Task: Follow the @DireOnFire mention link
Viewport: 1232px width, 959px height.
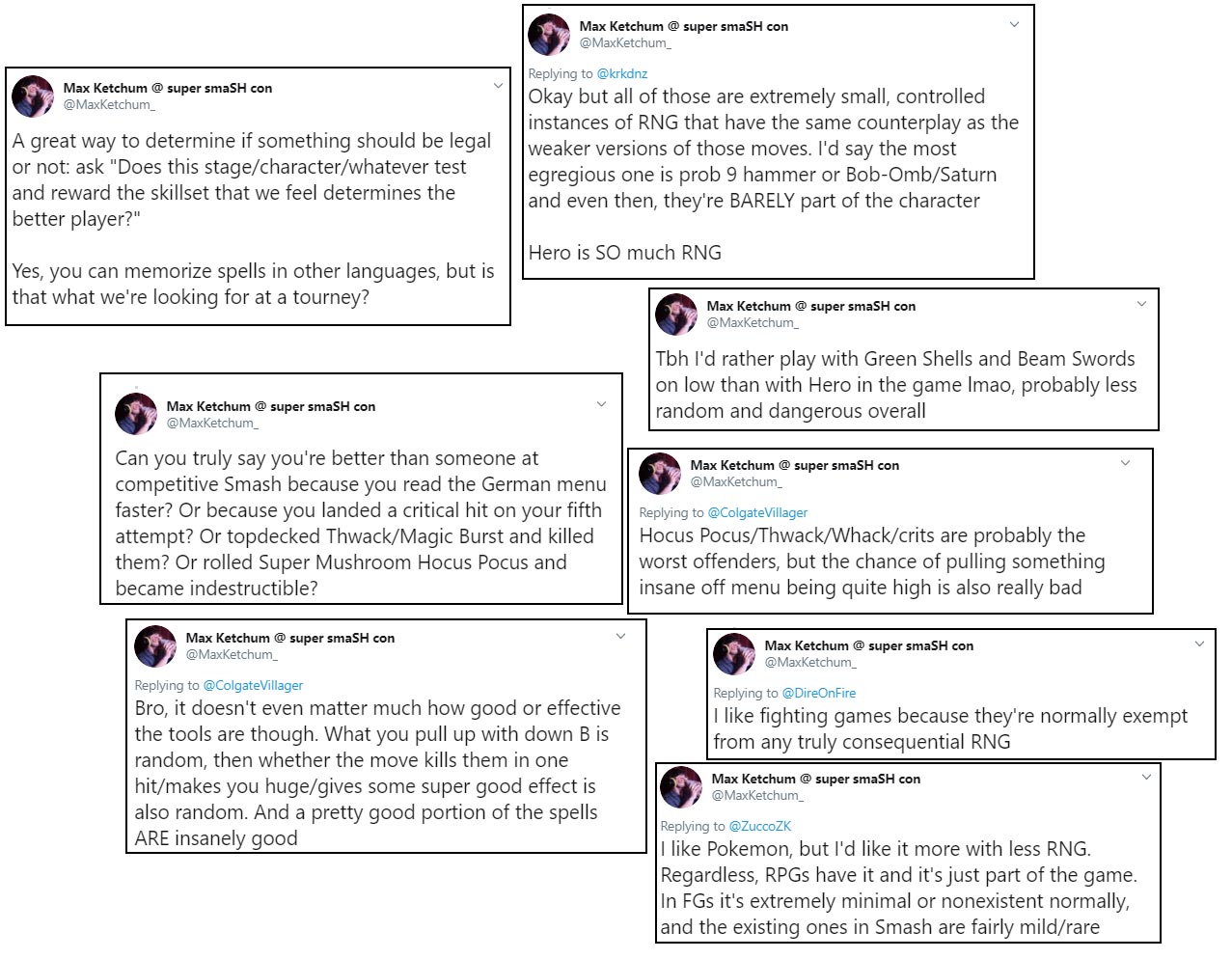Action: [818, 694]
